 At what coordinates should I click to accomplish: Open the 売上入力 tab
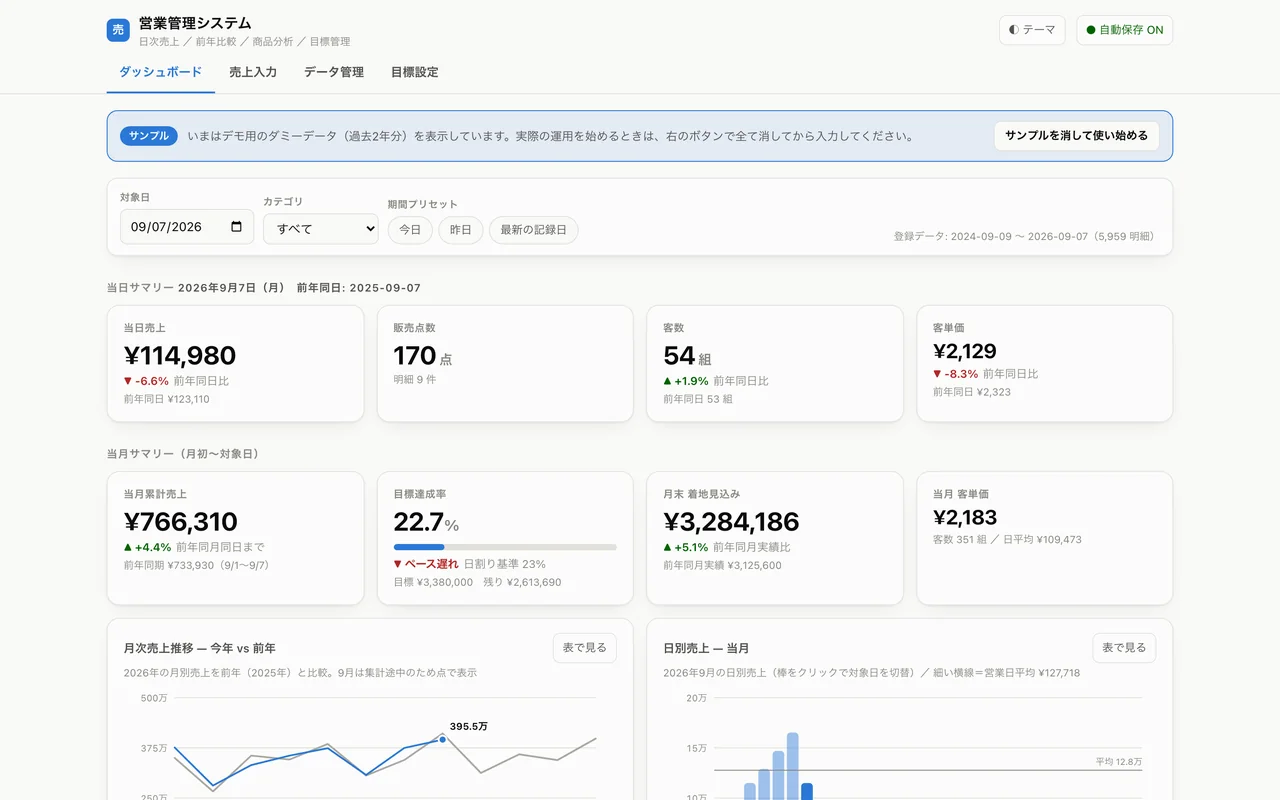pos(253,72)
